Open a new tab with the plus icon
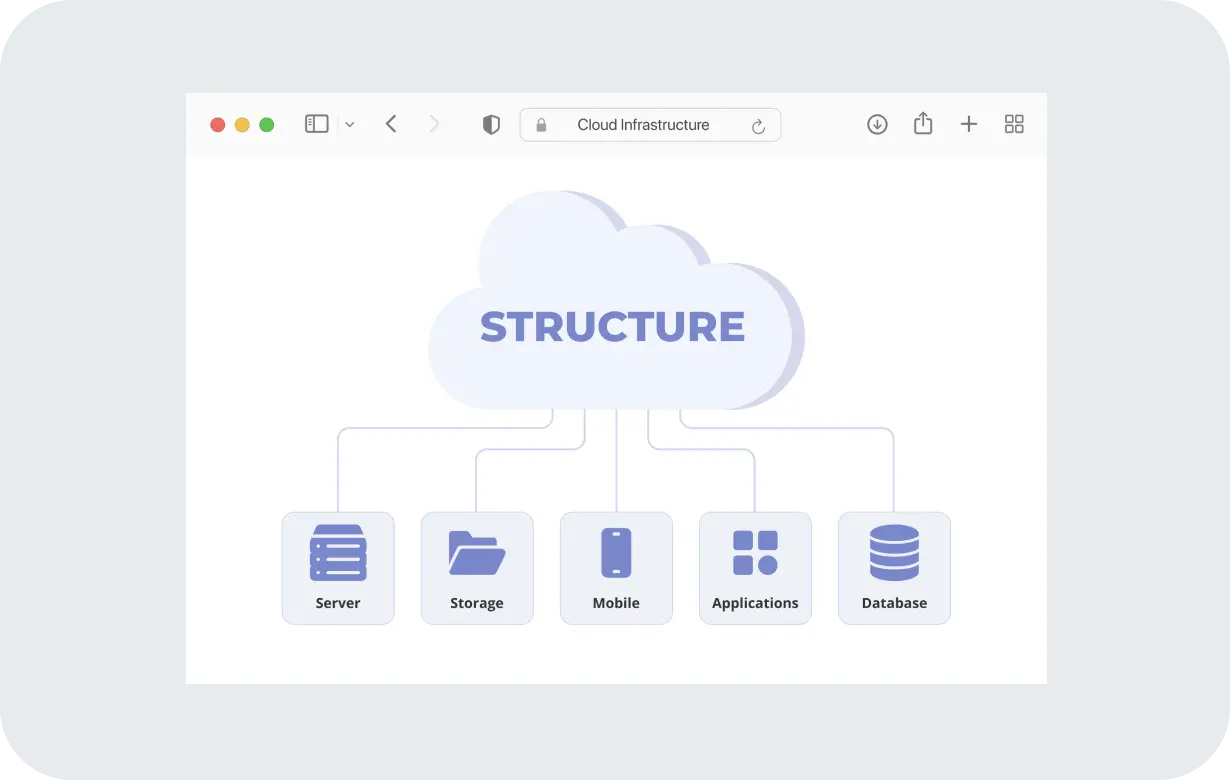The height and width of the screenshot is (780, 1230). coord(969,123)
